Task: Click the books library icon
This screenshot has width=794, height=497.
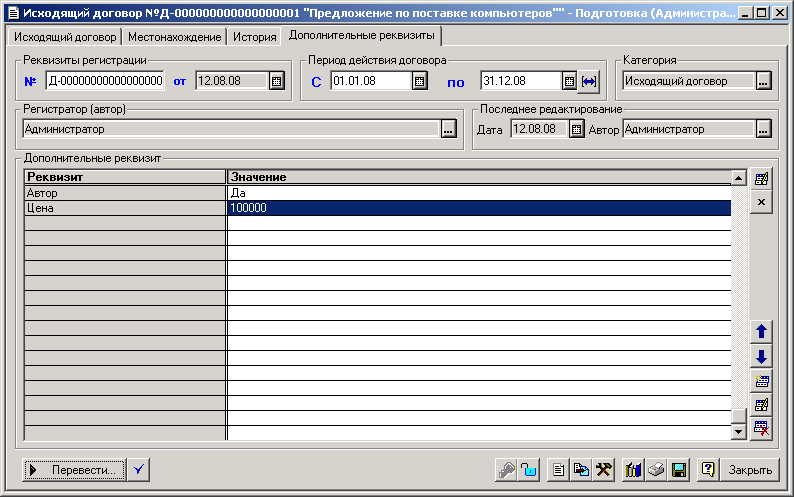Action: click(633, 470)
